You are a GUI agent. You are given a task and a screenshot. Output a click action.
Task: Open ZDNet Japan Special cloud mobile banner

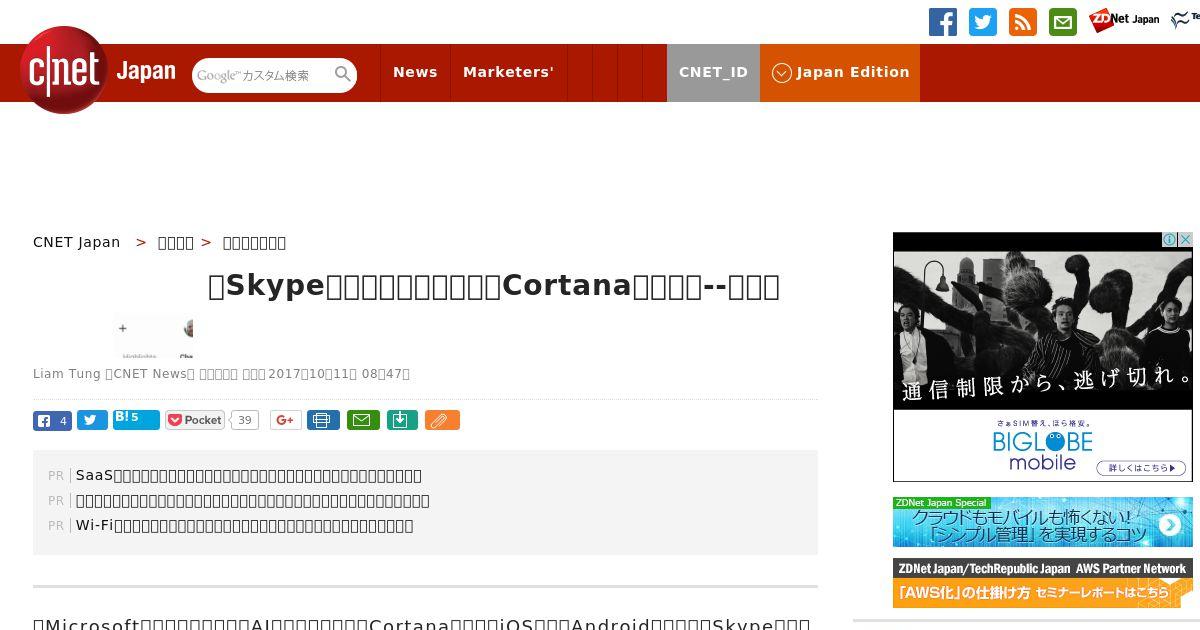click(x=1043, y=522)
